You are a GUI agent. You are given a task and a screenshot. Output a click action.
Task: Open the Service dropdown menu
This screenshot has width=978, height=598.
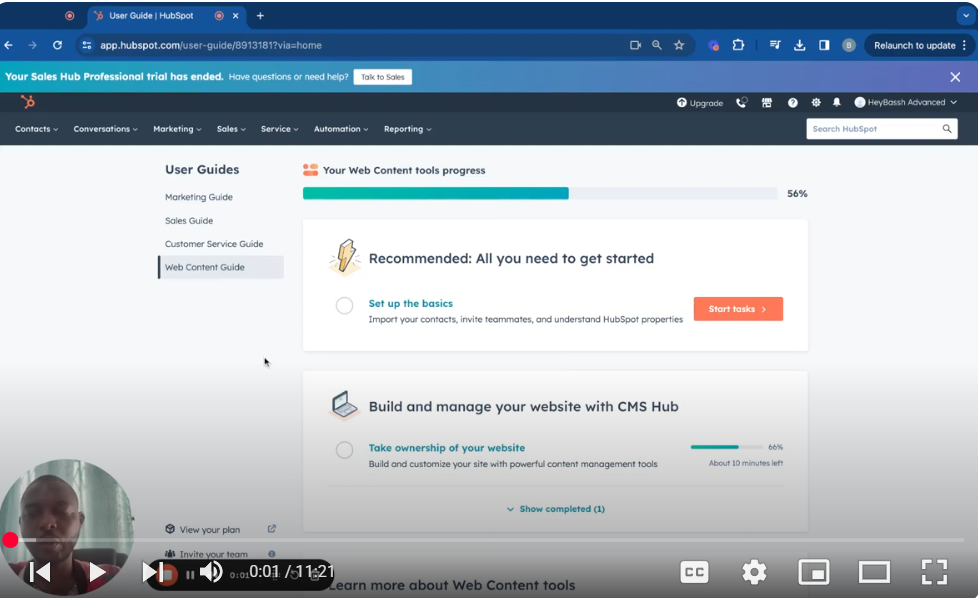click(279, 129)
